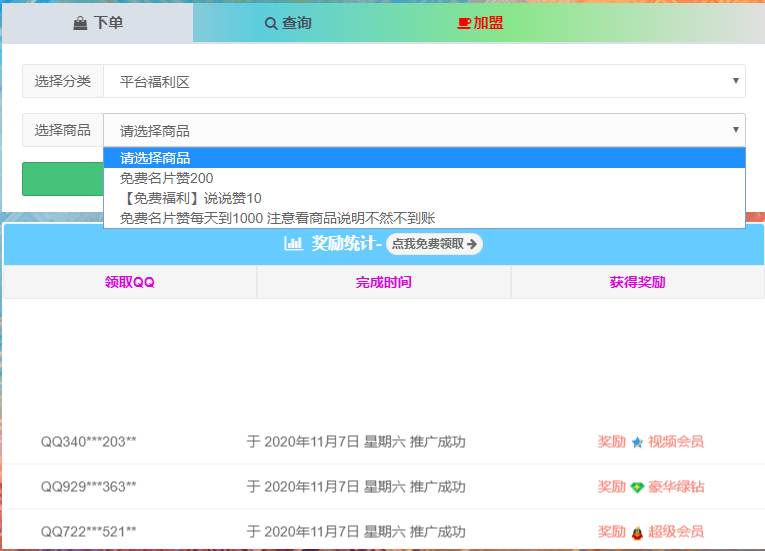Pick 免费名片赞每天到1000 option in list
The height and width of the screenshot is (551, 765).
click(277, 218)
